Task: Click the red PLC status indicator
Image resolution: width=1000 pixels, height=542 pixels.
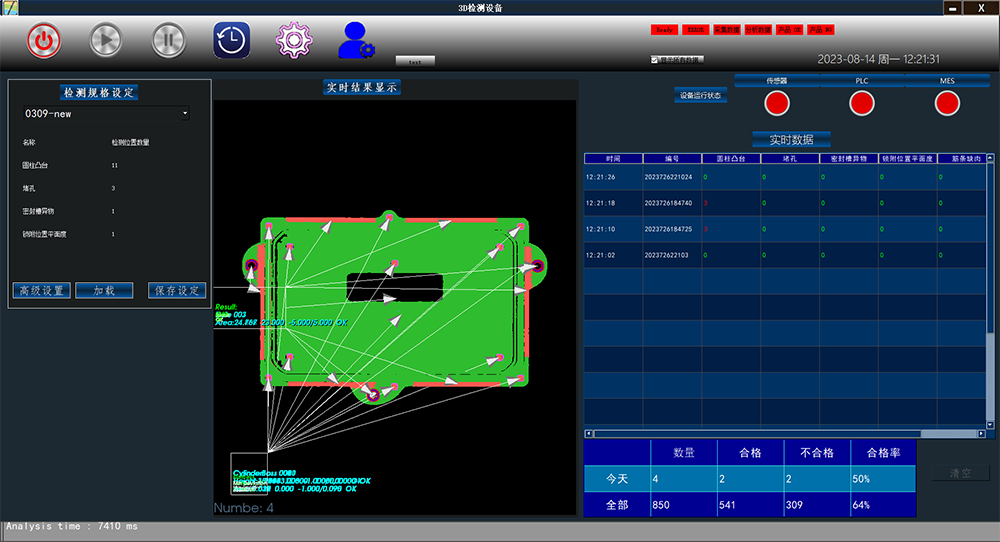Action: [862, 102]
